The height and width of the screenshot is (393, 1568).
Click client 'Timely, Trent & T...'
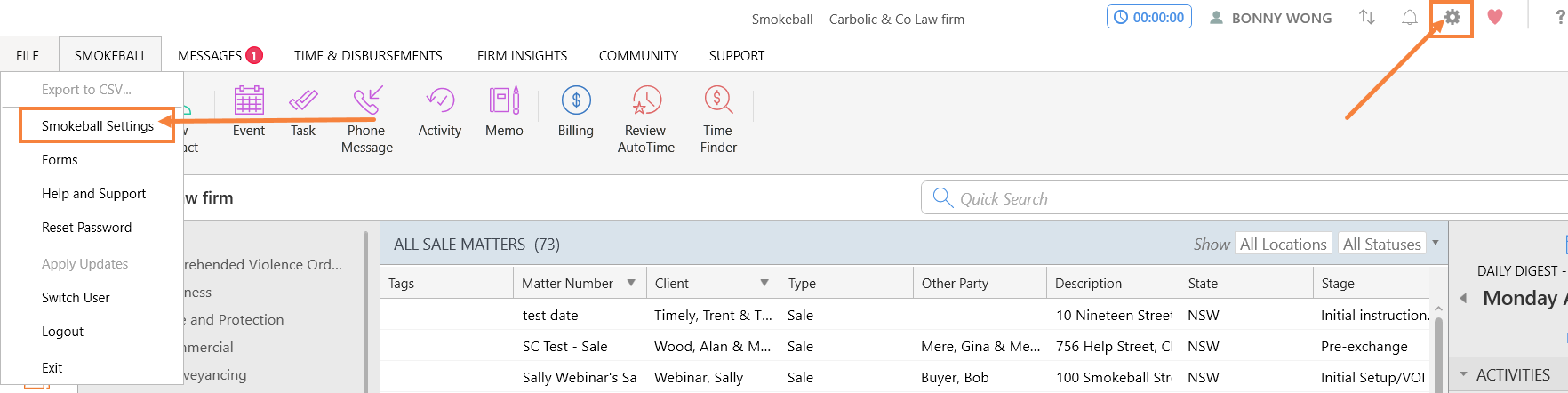pos(713,316)
